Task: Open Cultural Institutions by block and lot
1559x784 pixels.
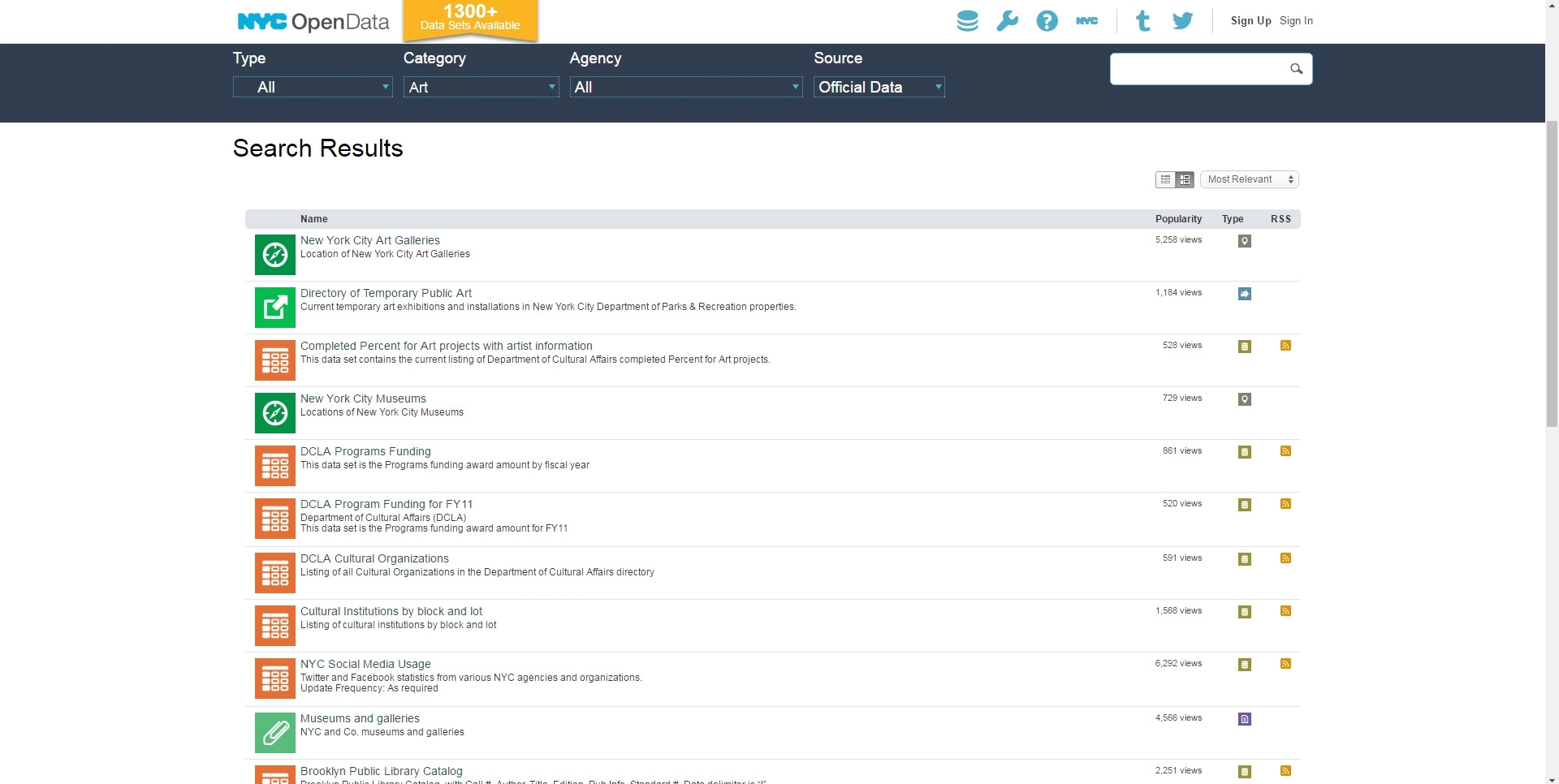Action: pos(391,611)
